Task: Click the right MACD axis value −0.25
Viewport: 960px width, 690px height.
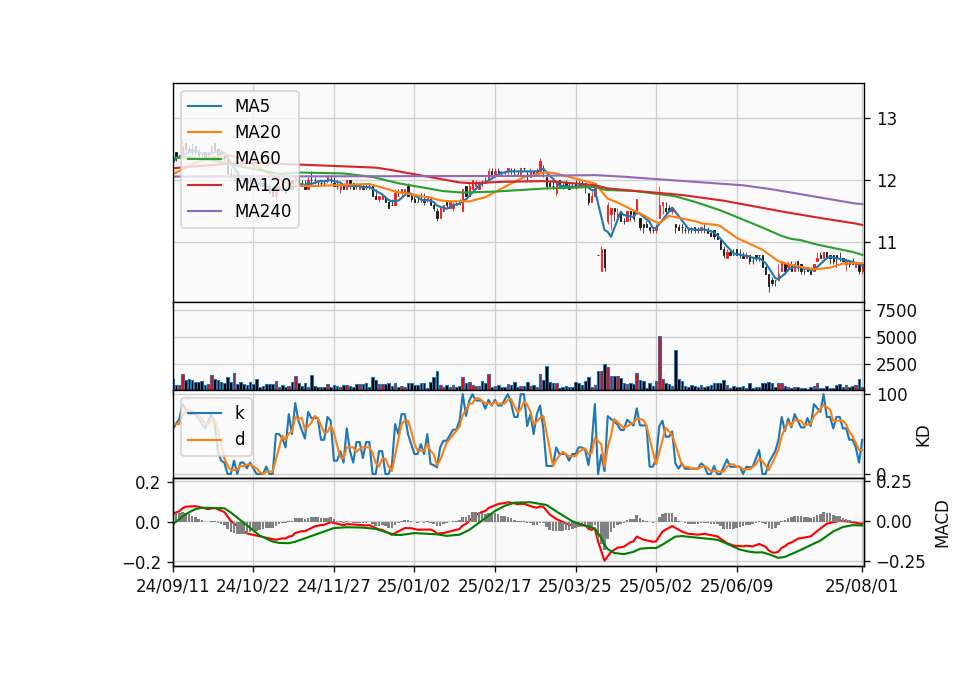Action: coord(901,561)
